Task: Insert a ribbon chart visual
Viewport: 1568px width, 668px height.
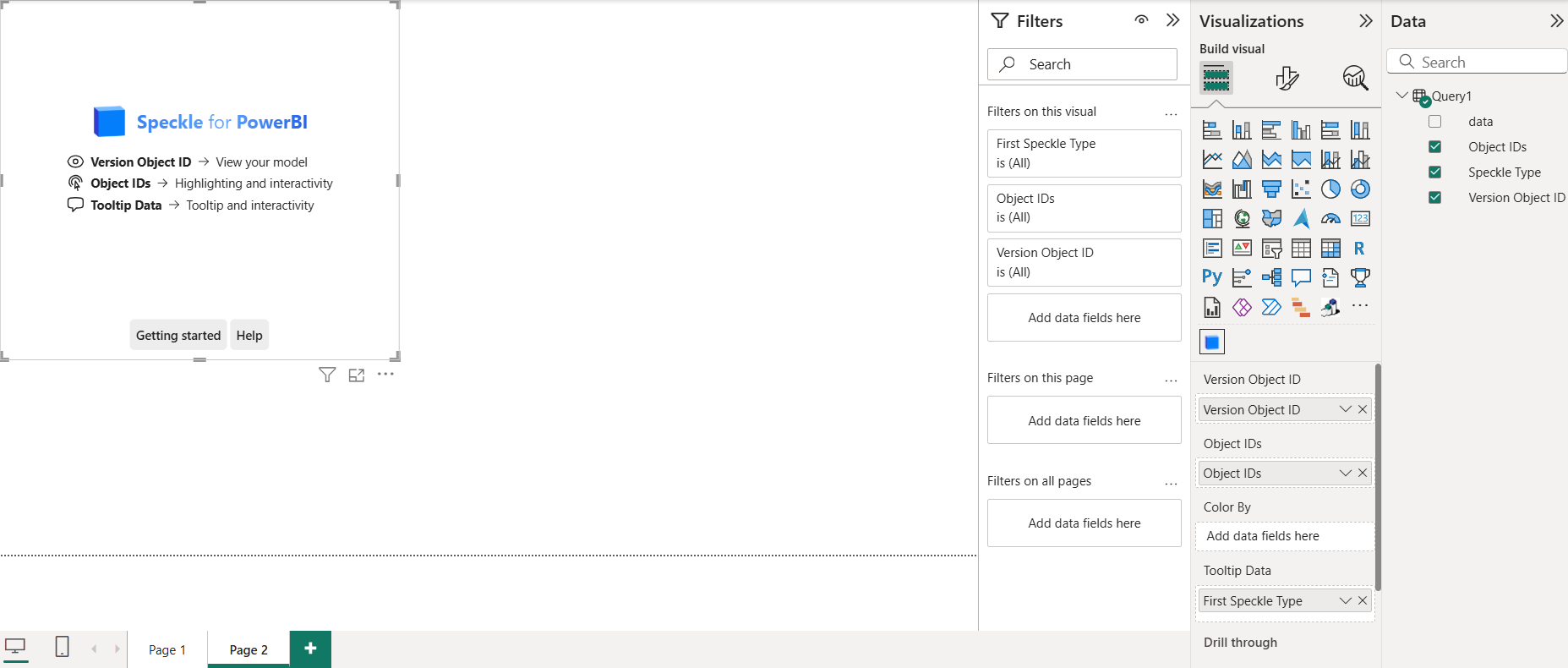Action: click(x=1212, y=189)
